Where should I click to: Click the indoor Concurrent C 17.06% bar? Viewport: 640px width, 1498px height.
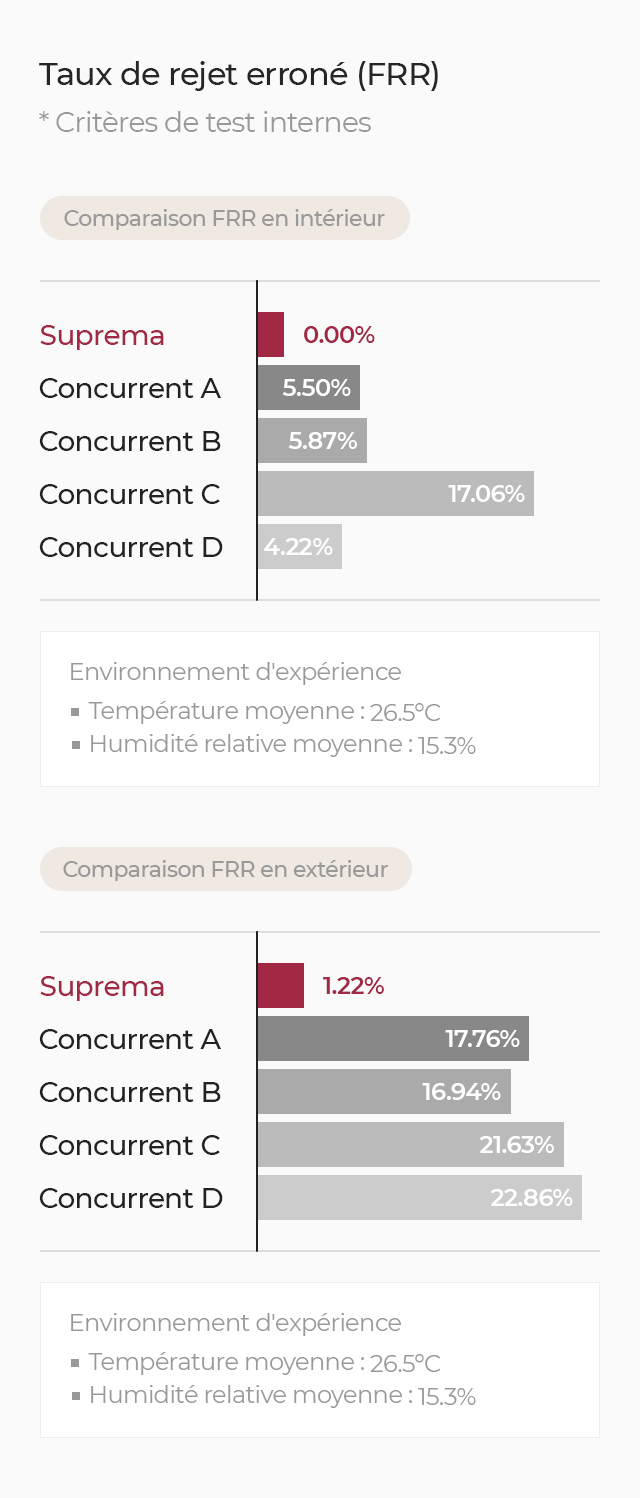[x=396, y=494]
